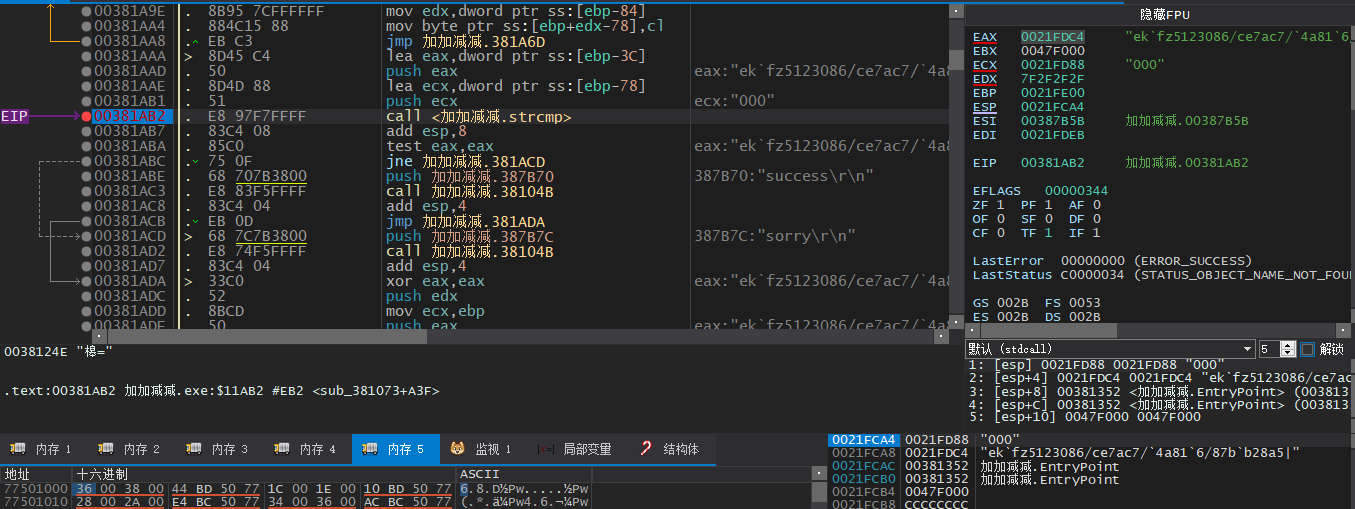Decrease the argument count spinner value
1355x509 pixels.
click(1289, 353)
